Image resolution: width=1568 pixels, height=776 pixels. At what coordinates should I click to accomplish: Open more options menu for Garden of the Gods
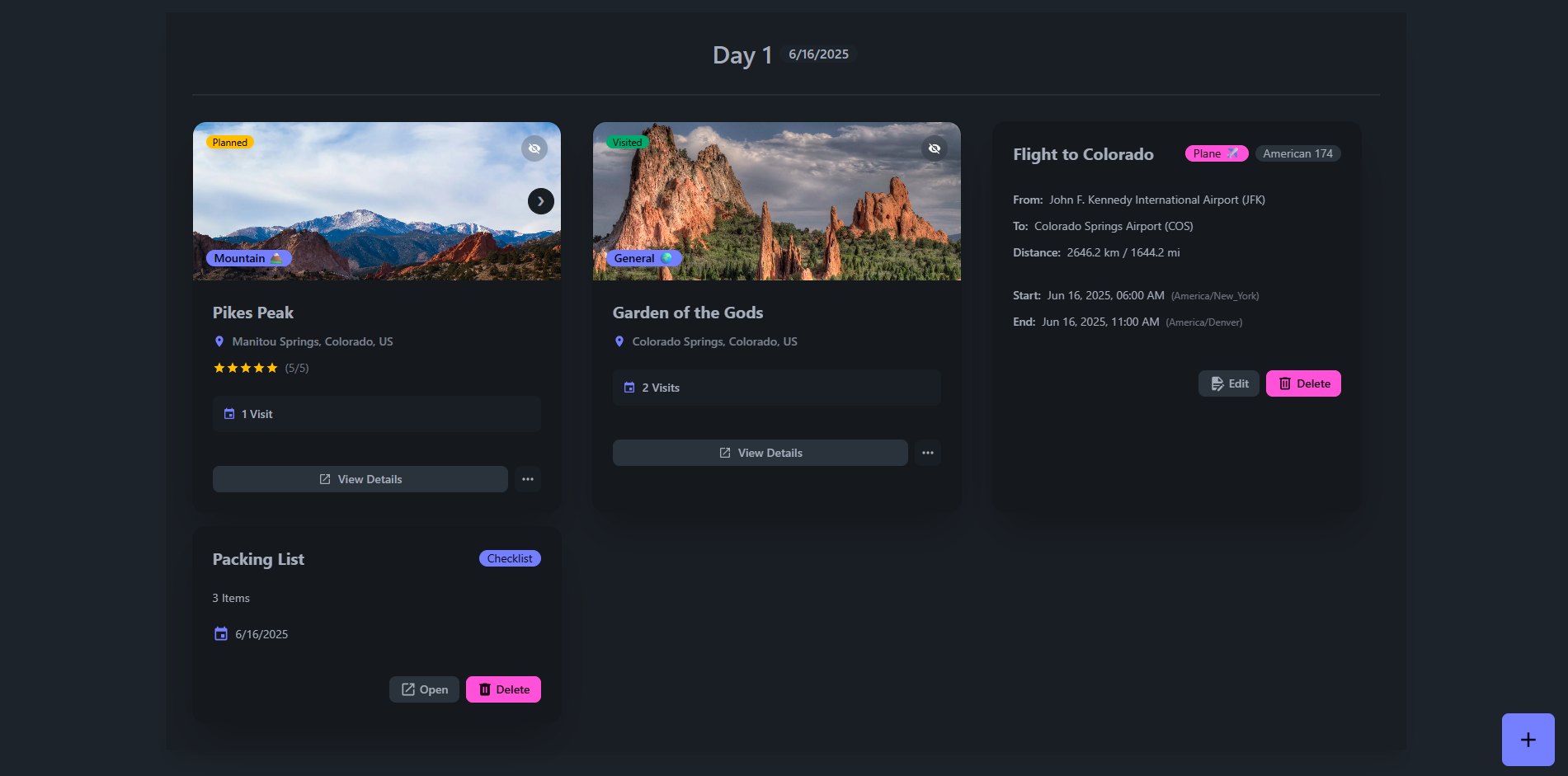(x=927, y=453)
